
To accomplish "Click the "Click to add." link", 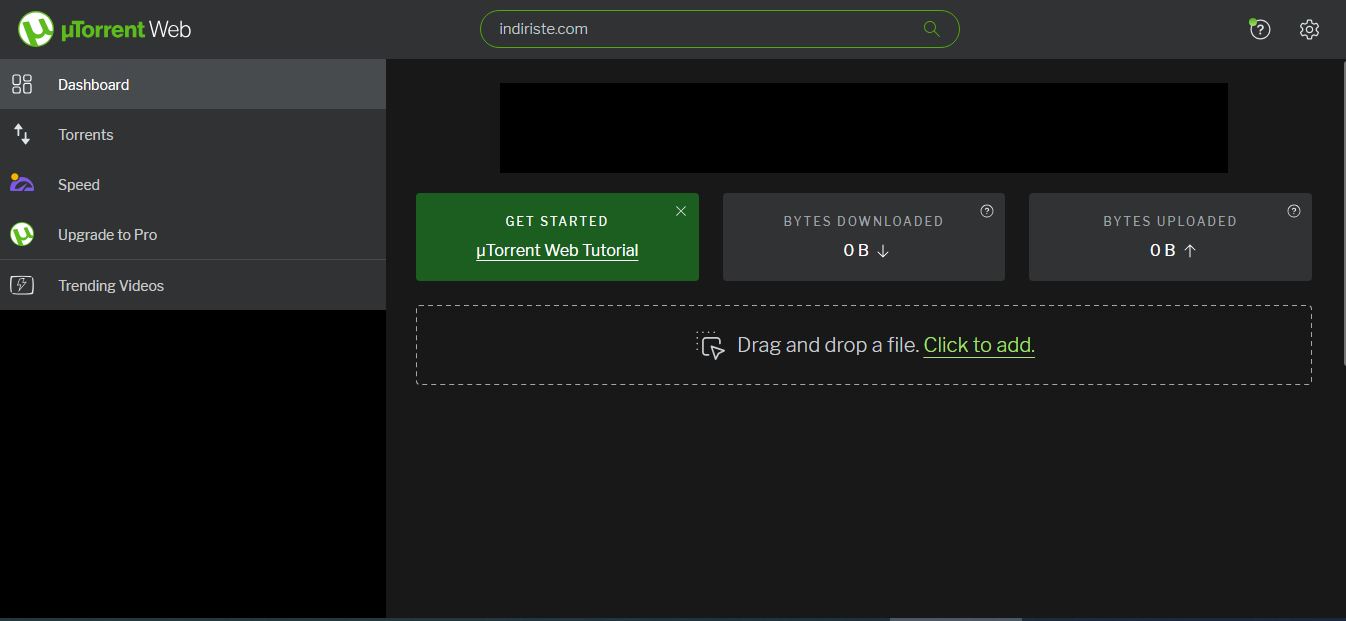I will click(979, 345).
